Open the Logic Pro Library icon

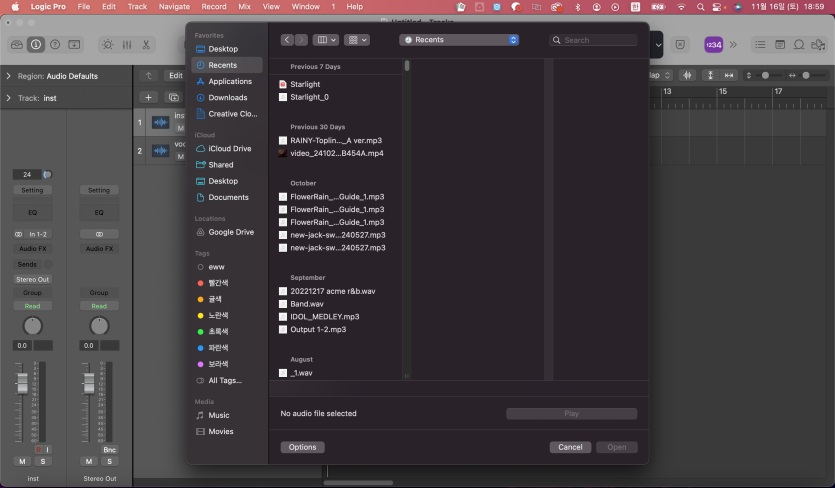[x=16, y=45]
